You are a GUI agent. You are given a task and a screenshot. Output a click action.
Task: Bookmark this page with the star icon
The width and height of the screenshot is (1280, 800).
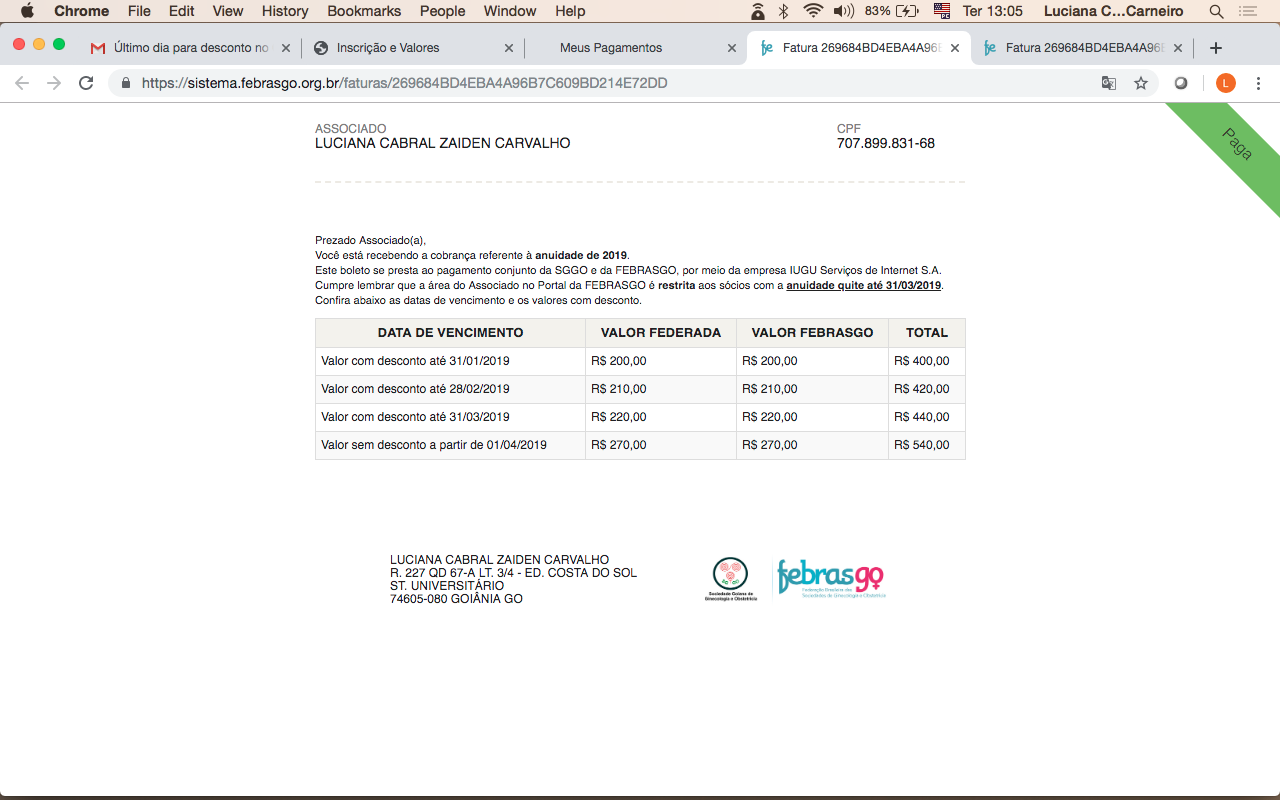click(1141, 83)
